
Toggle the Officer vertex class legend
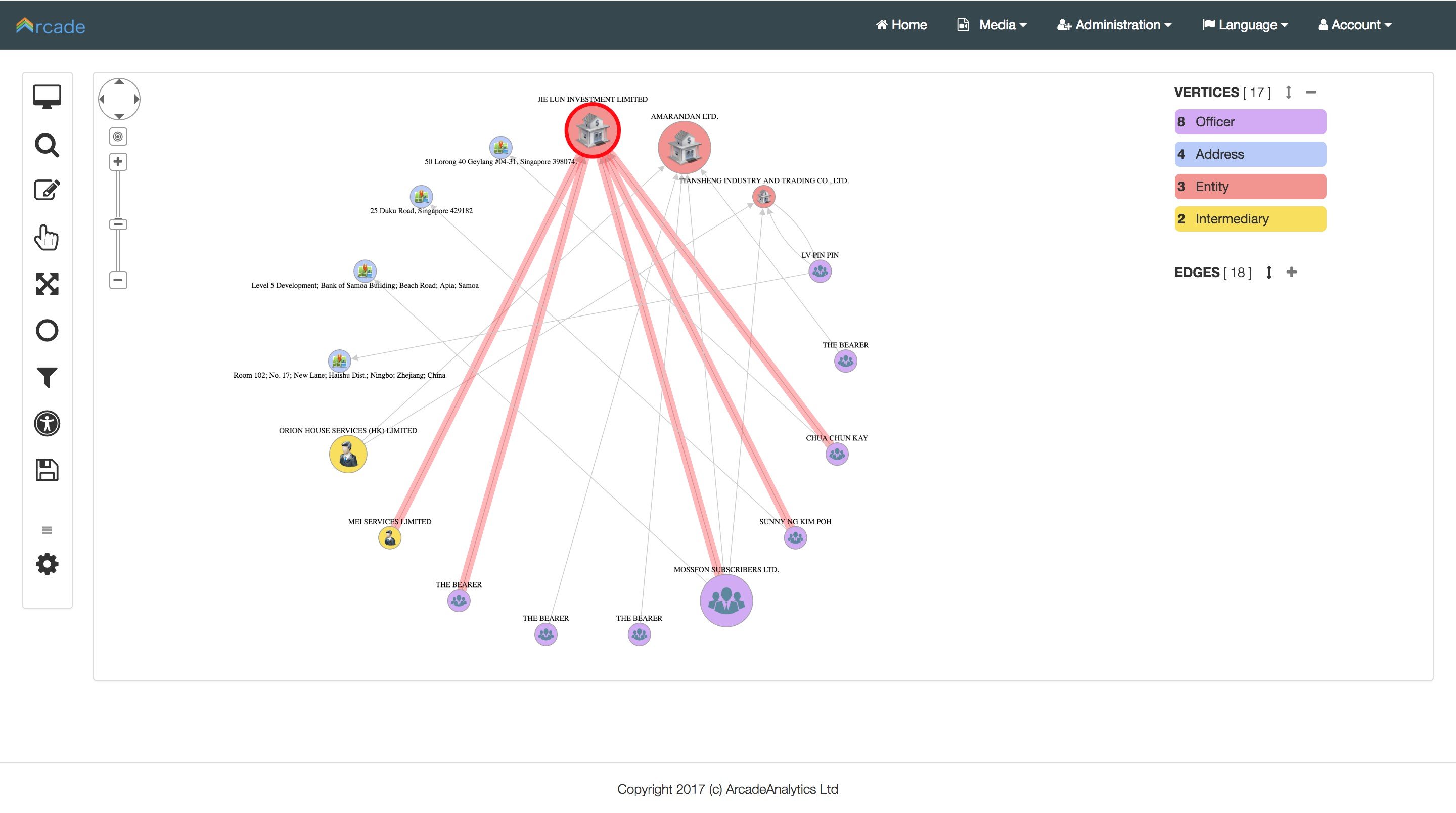point(1250,122)
